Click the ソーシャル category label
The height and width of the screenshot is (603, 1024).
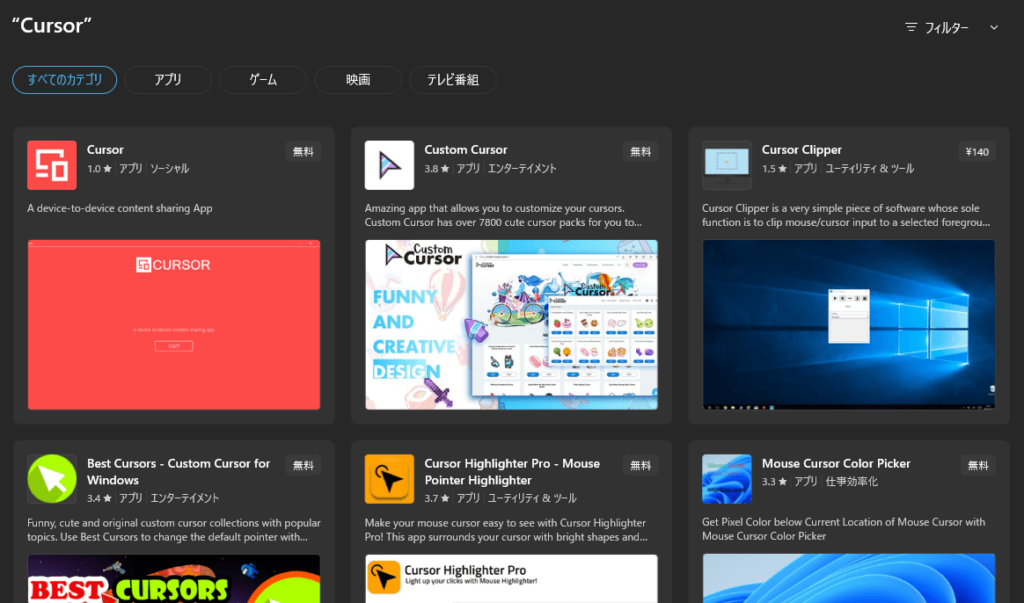point(170,169)
